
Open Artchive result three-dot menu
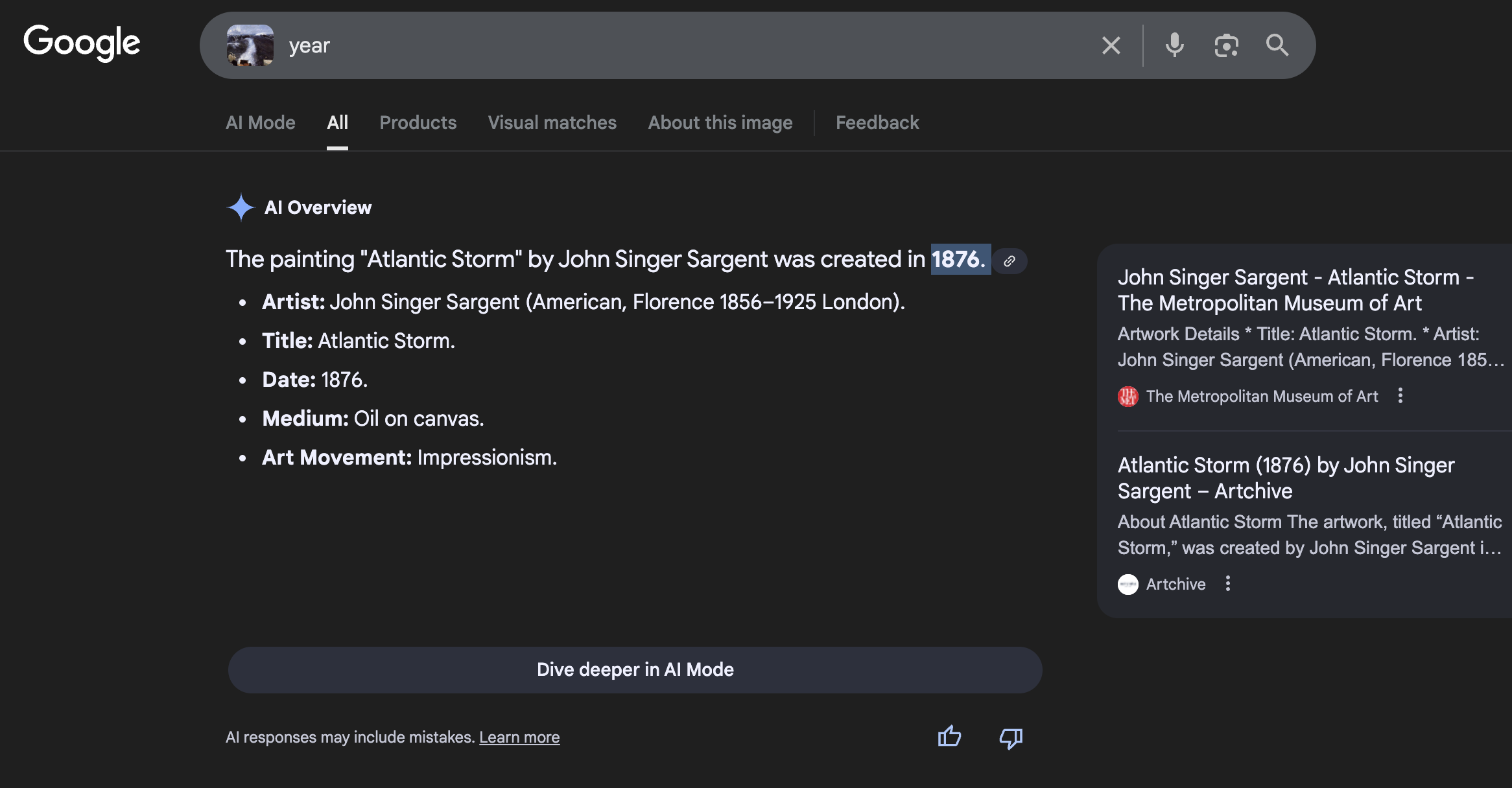pos(1227,584)
